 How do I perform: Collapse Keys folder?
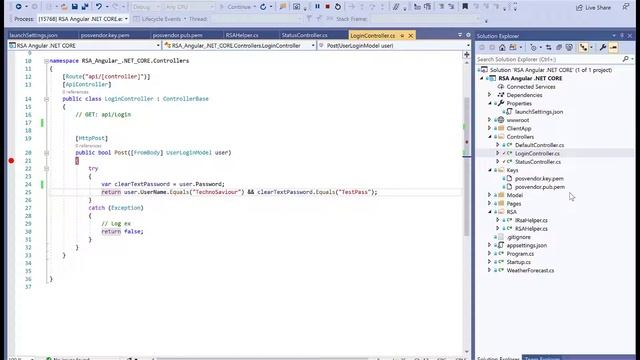coord(489,170)
